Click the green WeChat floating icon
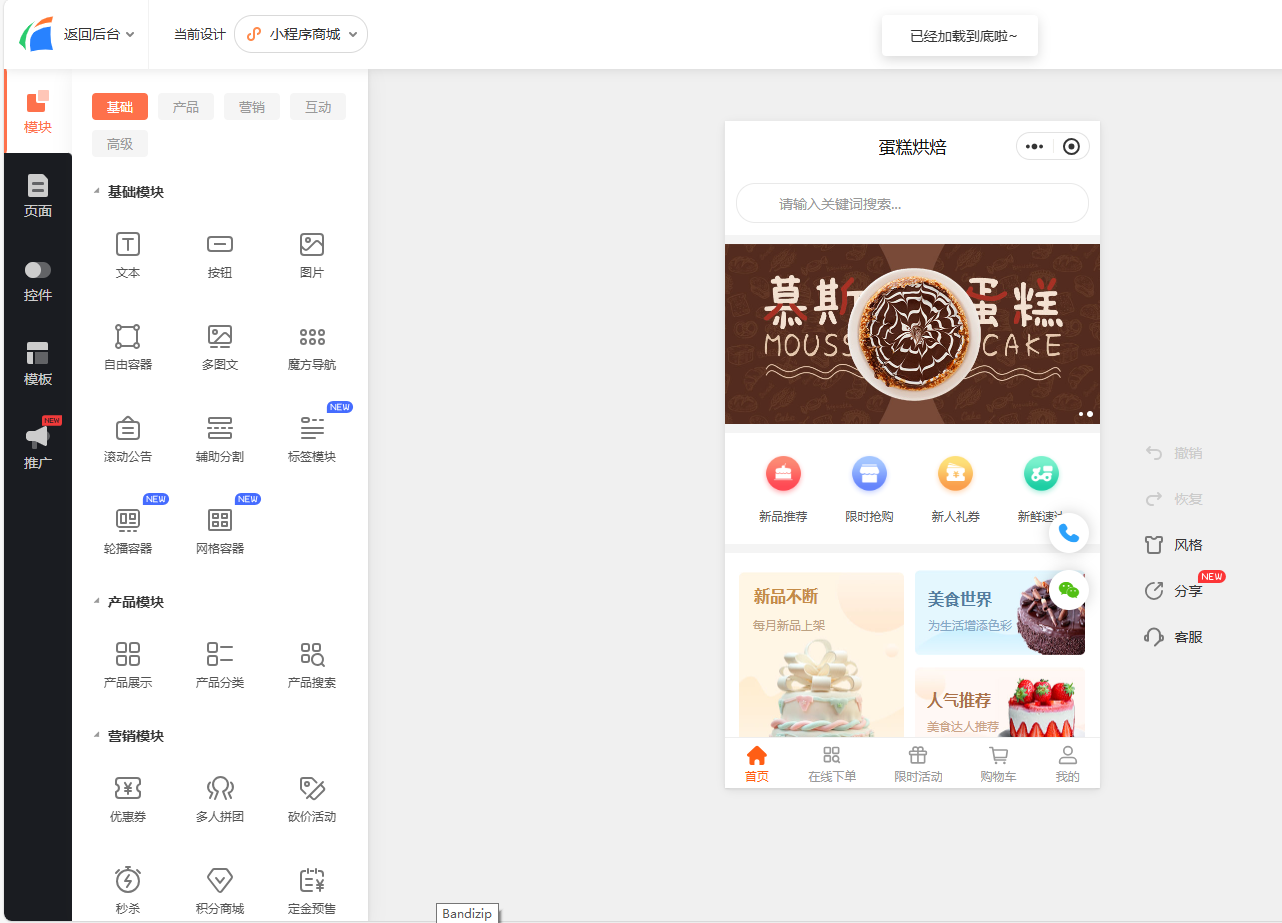The height and width of the screenshot is (923, 1282). click(1069, 589)
